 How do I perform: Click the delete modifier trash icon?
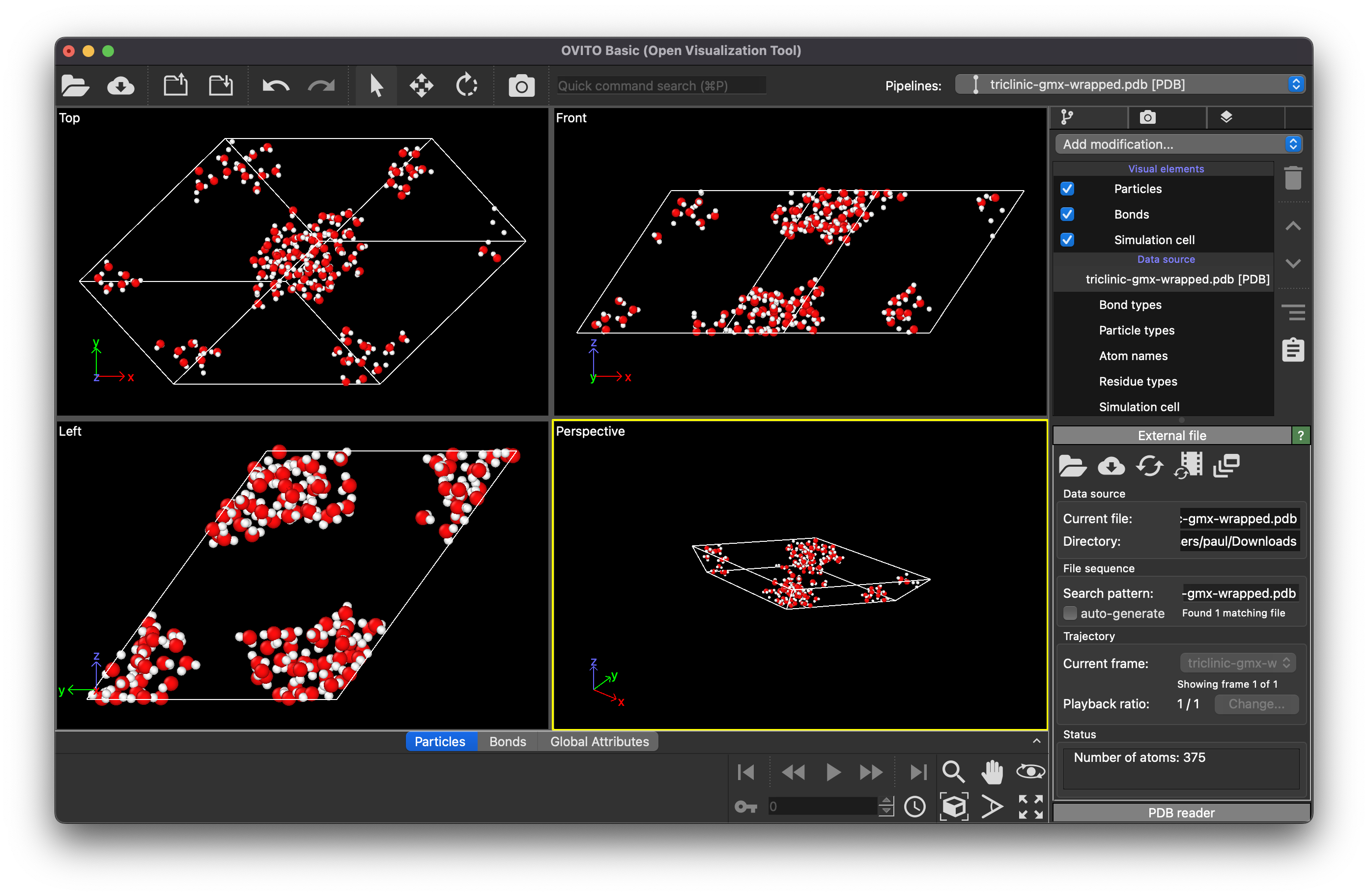tap(1293, 178)
